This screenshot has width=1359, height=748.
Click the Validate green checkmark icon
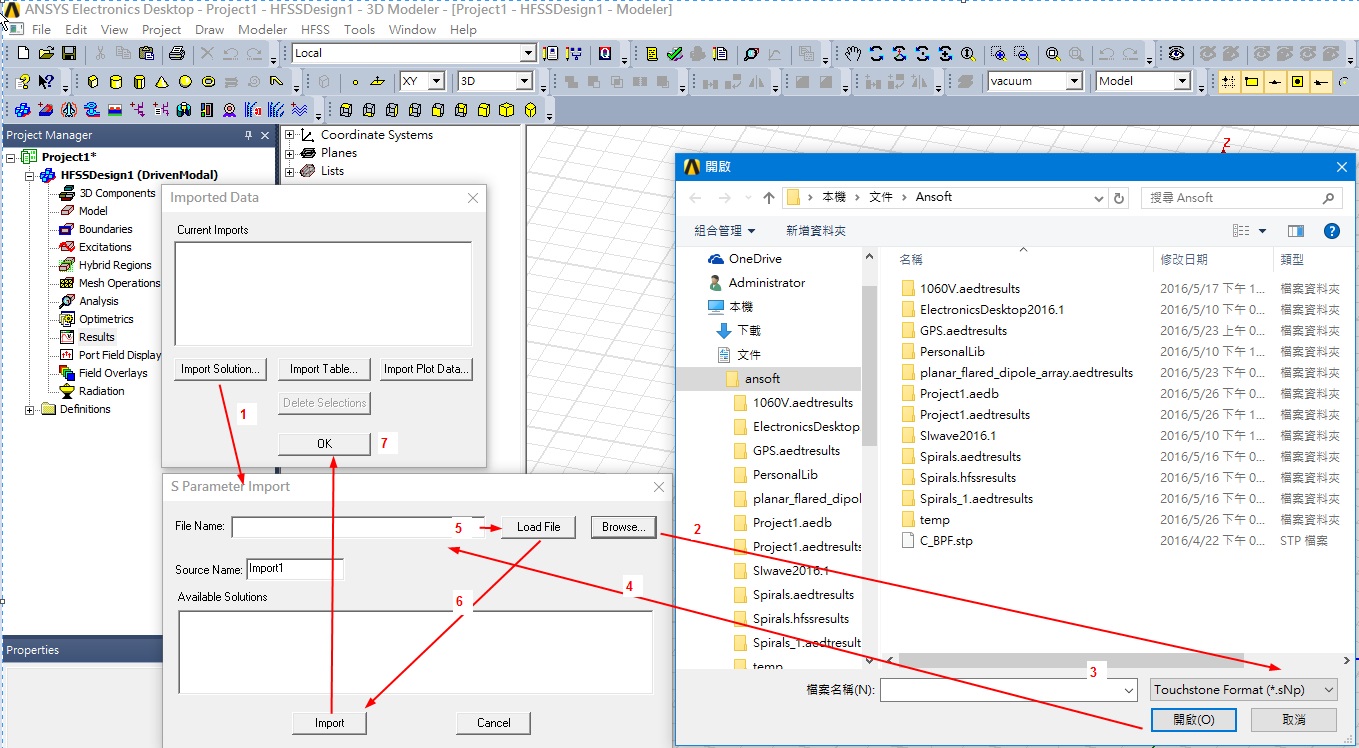[675, 53]
